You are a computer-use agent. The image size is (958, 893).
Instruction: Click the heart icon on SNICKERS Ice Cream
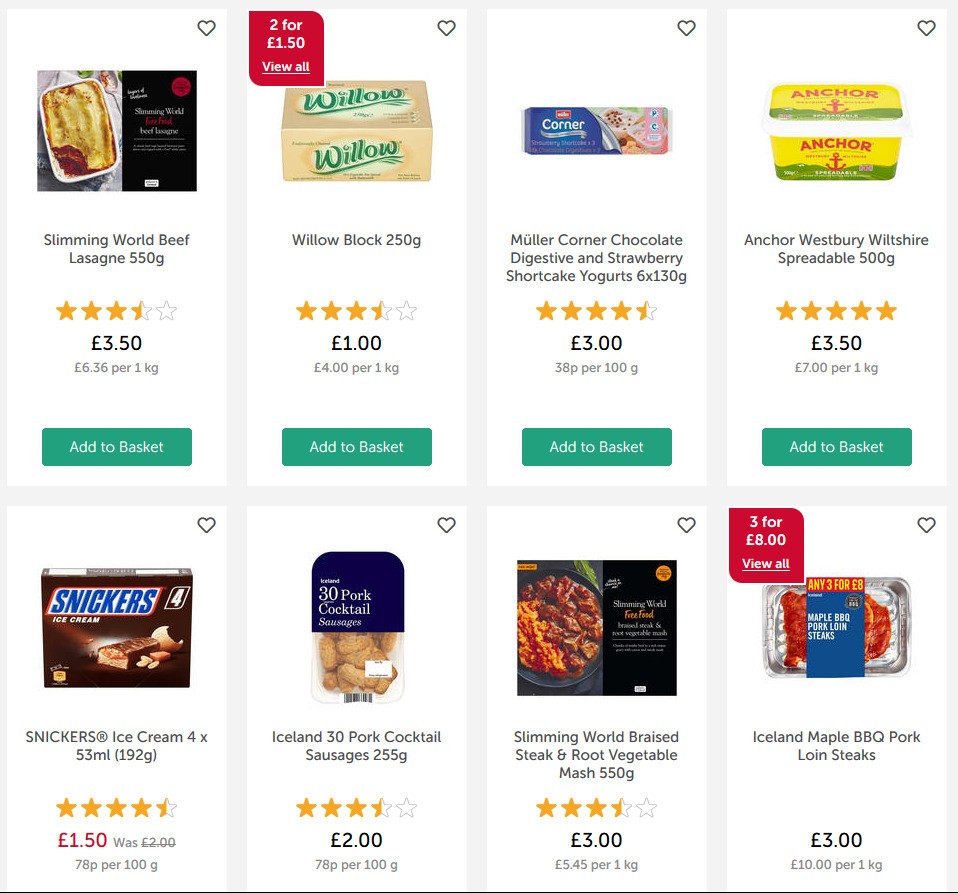206,525
